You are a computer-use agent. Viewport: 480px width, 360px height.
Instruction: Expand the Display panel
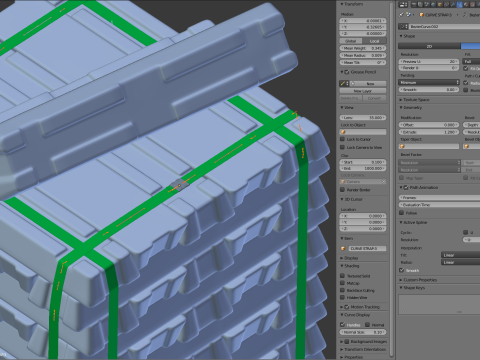coord(342,258)
